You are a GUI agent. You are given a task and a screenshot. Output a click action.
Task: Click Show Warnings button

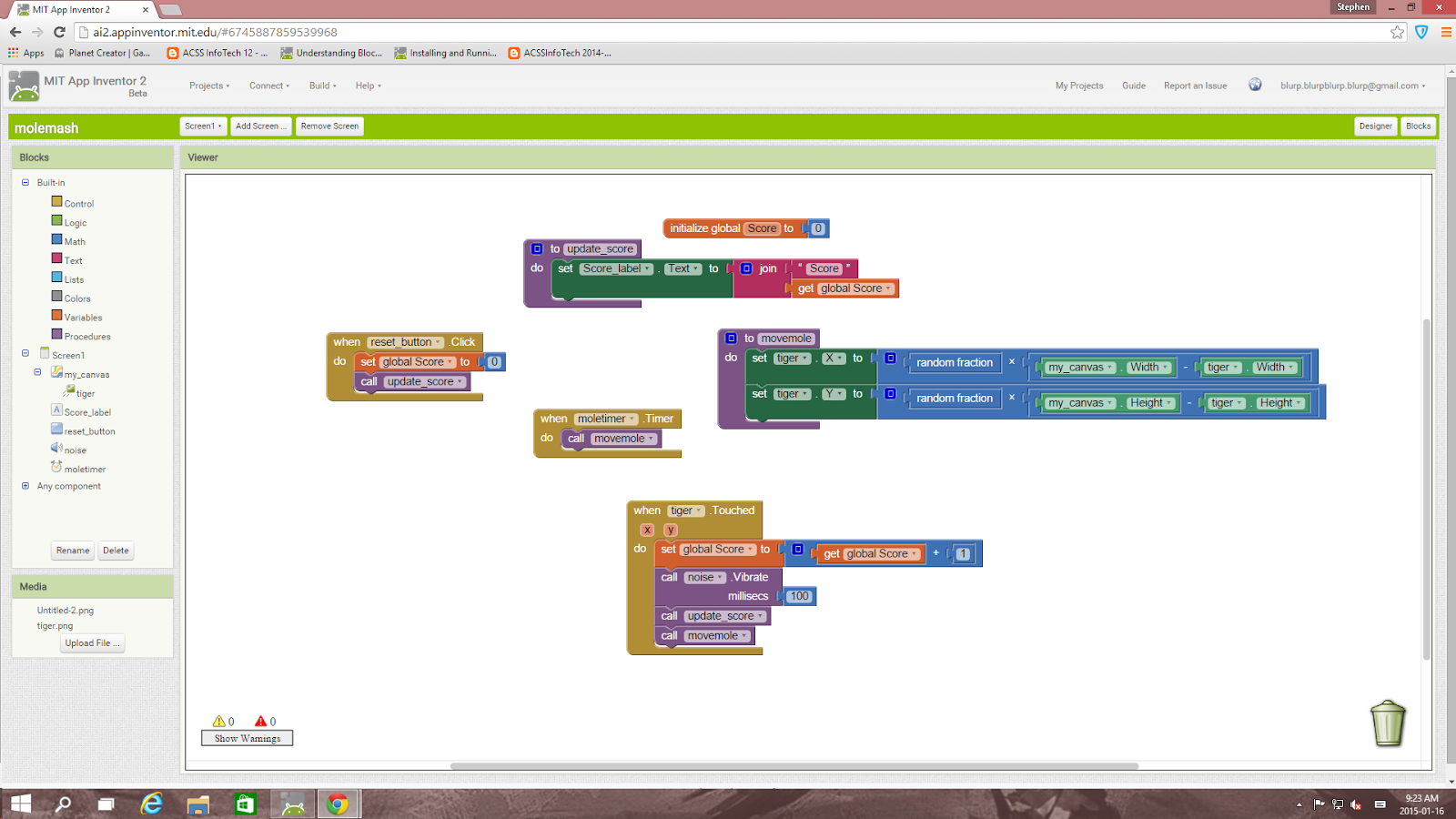tap(248, 738)
